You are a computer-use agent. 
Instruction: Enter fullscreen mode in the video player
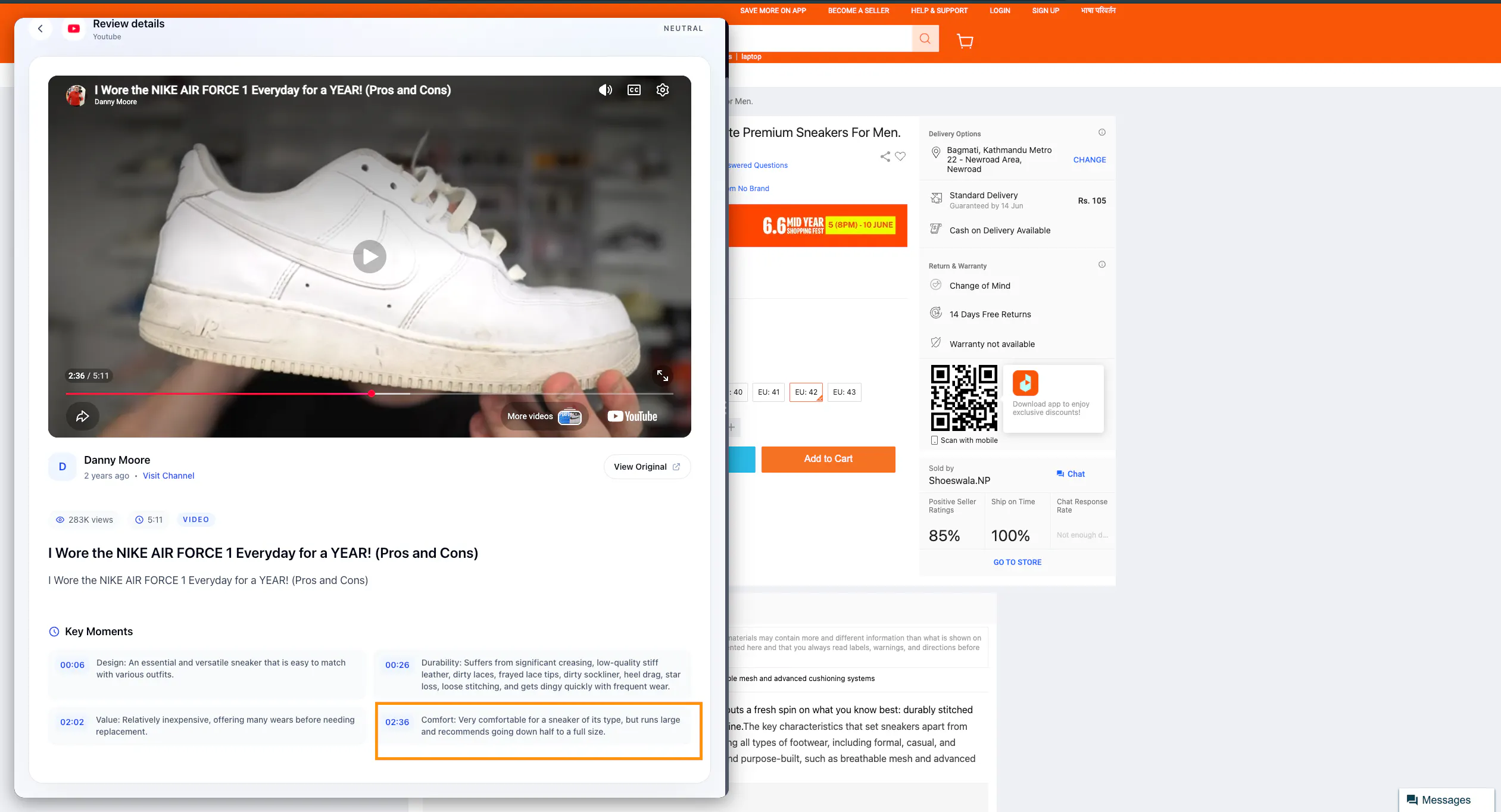tap(663, 376)
